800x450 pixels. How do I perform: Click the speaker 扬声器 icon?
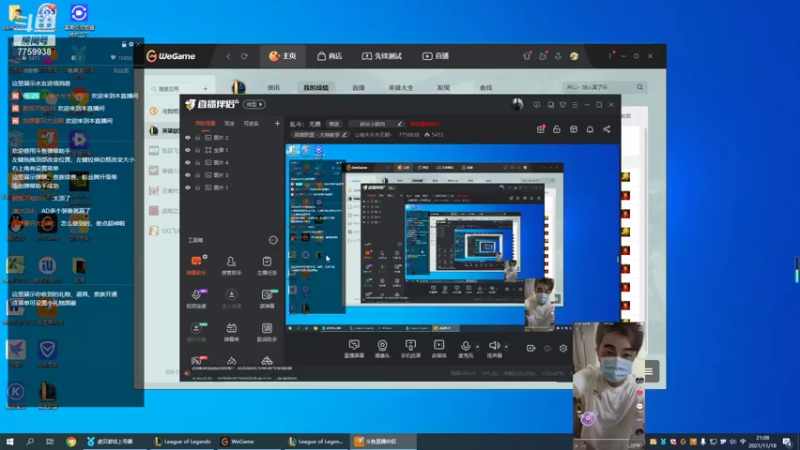point(494,347)
